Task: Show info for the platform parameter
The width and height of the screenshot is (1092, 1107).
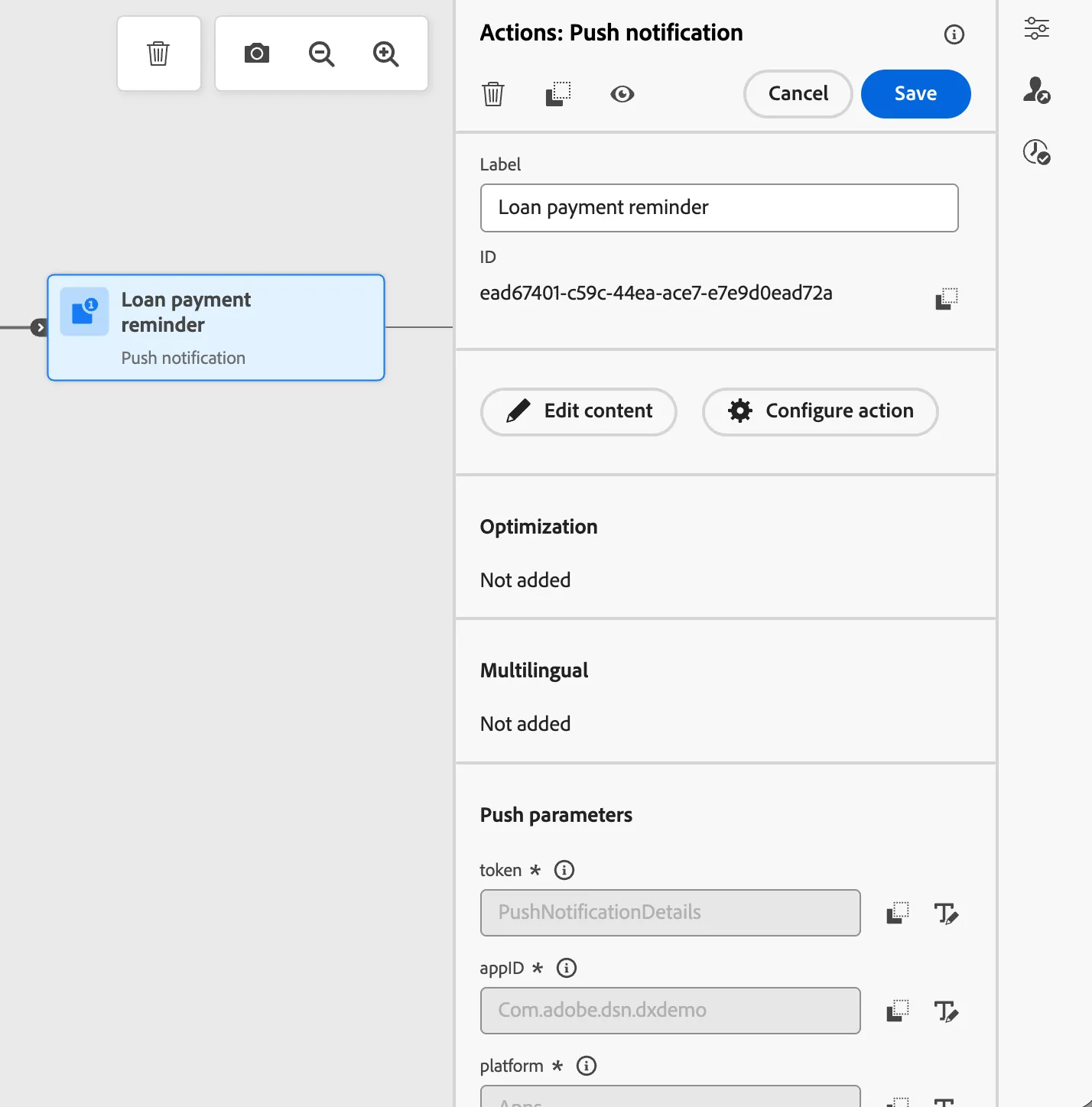Action: pos(587,1066)
